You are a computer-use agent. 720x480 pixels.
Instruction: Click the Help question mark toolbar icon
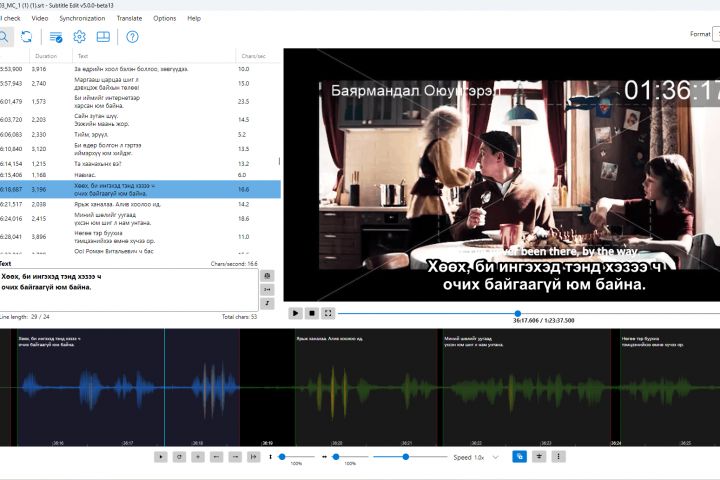coord(132,37)
